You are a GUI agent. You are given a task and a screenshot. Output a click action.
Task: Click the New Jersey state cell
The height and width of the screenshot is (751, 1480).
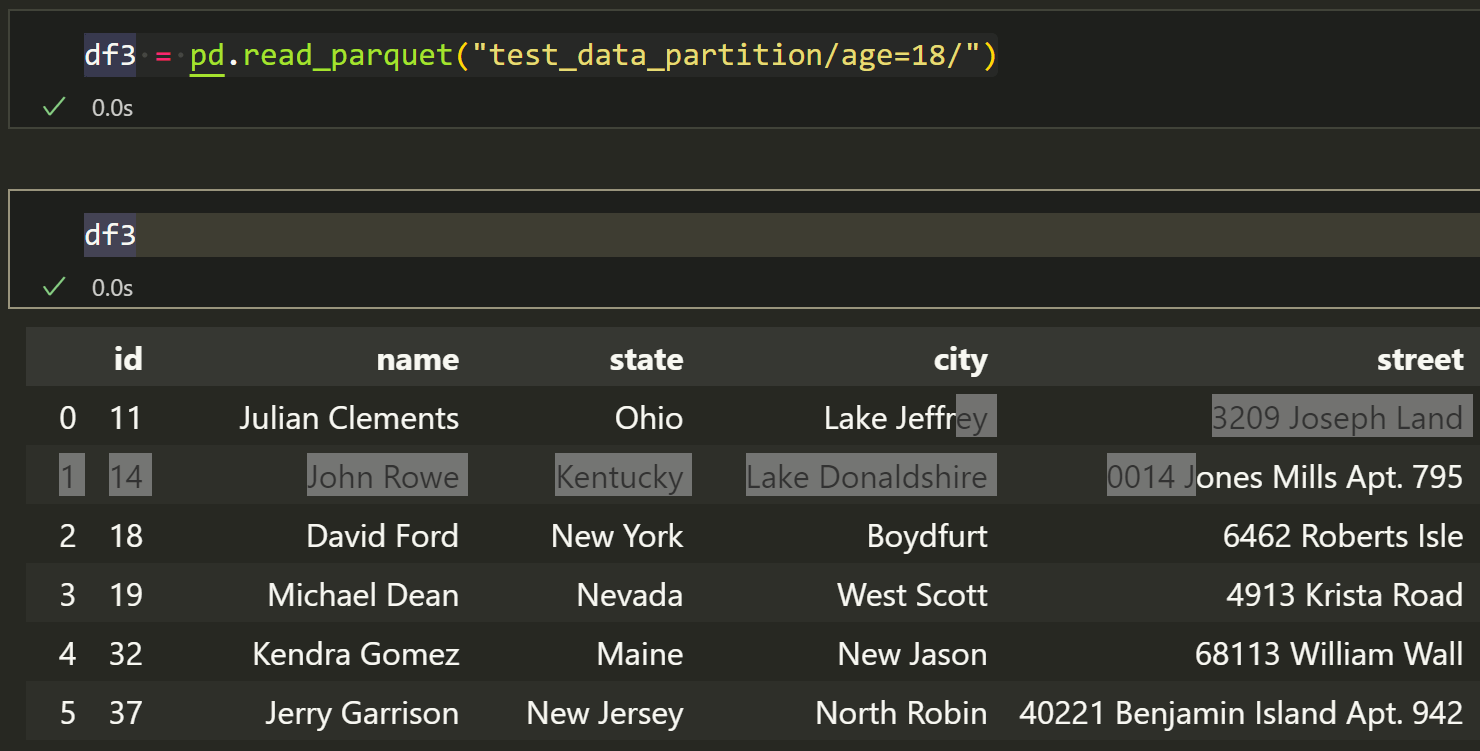pyautogui.click(x=605, y=712)
